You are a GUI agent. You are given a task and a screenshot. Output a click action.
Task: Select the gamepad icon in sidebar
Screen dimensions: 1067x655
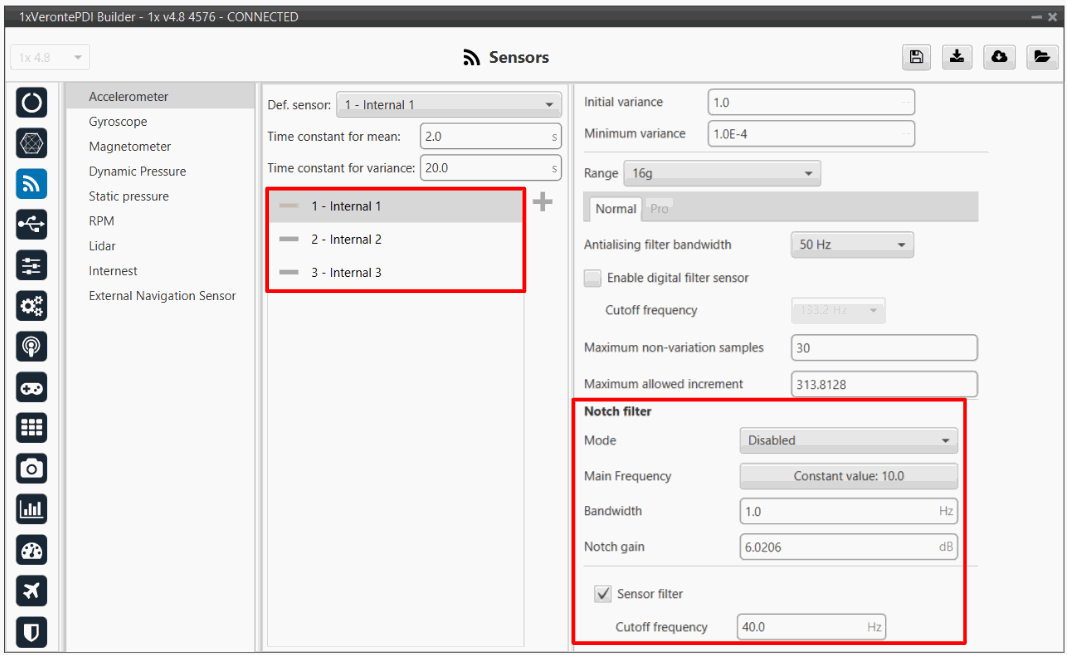(32, 387)
